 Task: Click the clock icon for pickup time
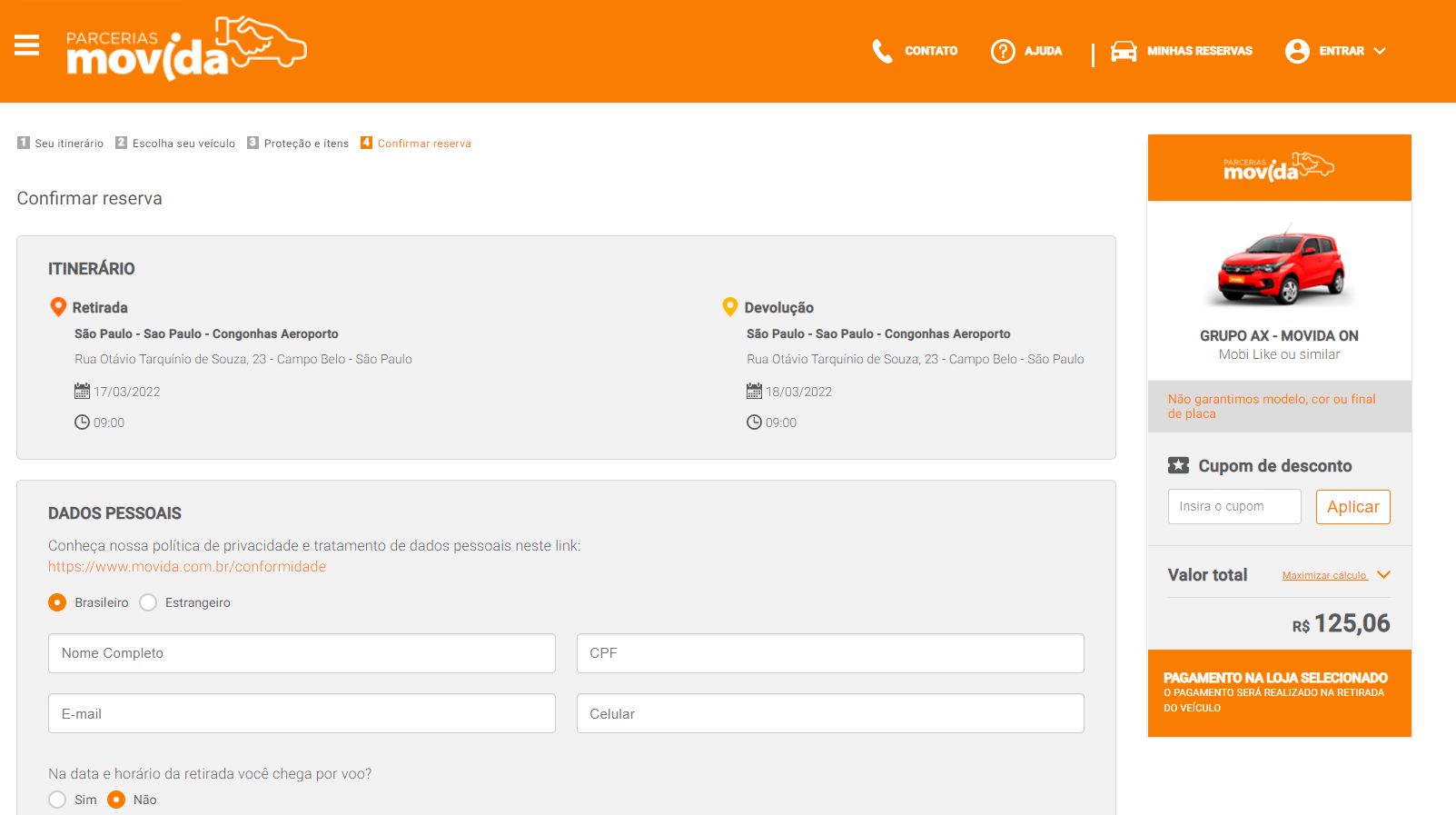point(82,422)
